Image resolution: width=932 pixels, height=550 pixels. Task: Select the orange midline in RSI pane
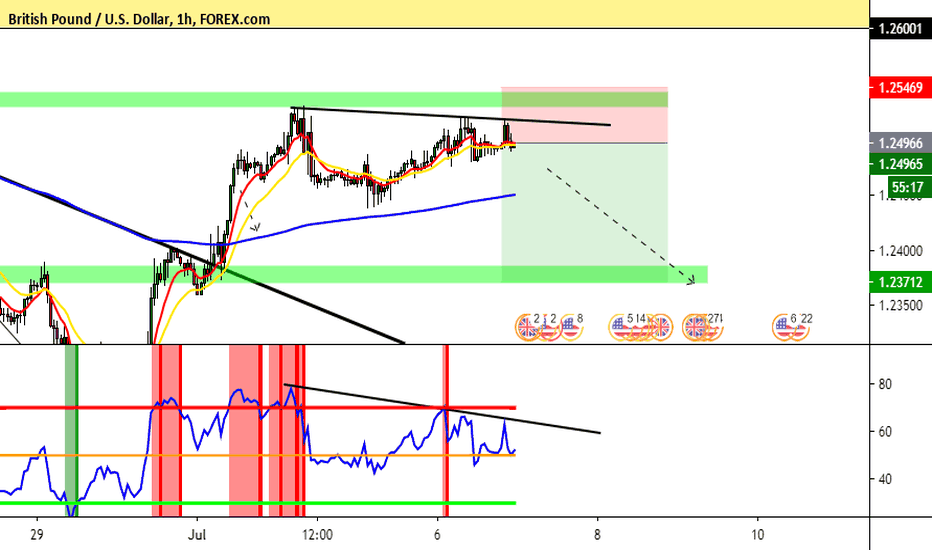[258, 455]
